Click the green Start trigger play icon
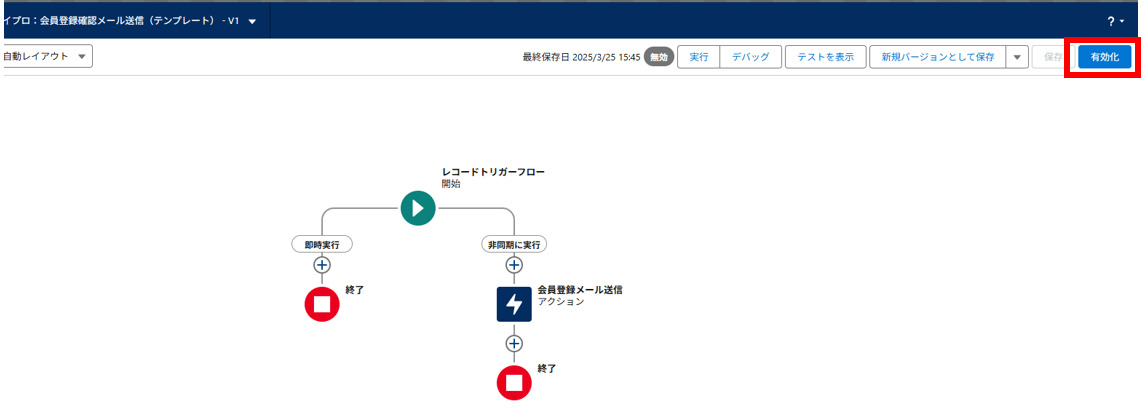Image resolution: width=1145 pixels, height=420 pixels. [x=418, y=208]
